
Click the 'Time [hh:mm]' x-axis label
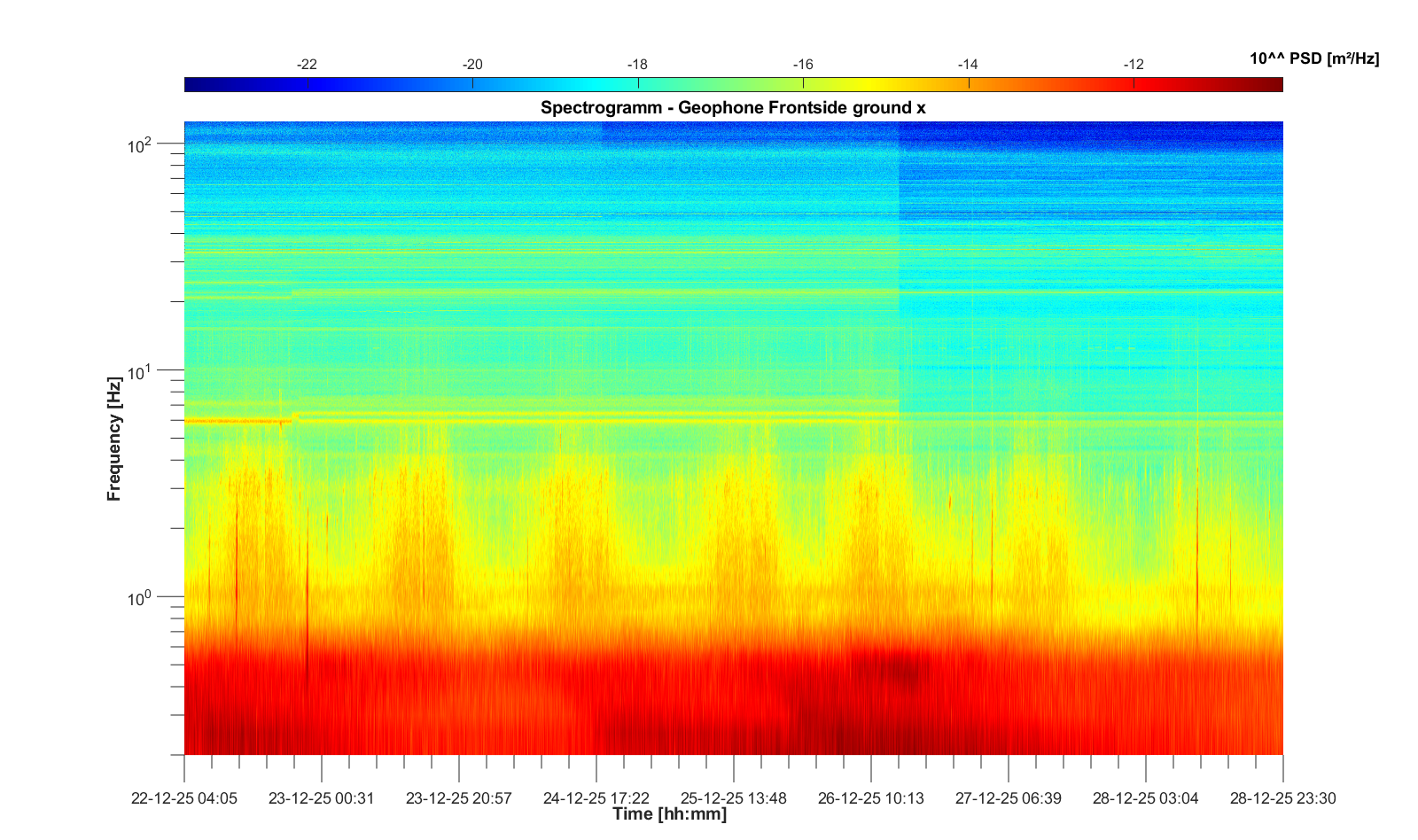[x=669, y=813]
